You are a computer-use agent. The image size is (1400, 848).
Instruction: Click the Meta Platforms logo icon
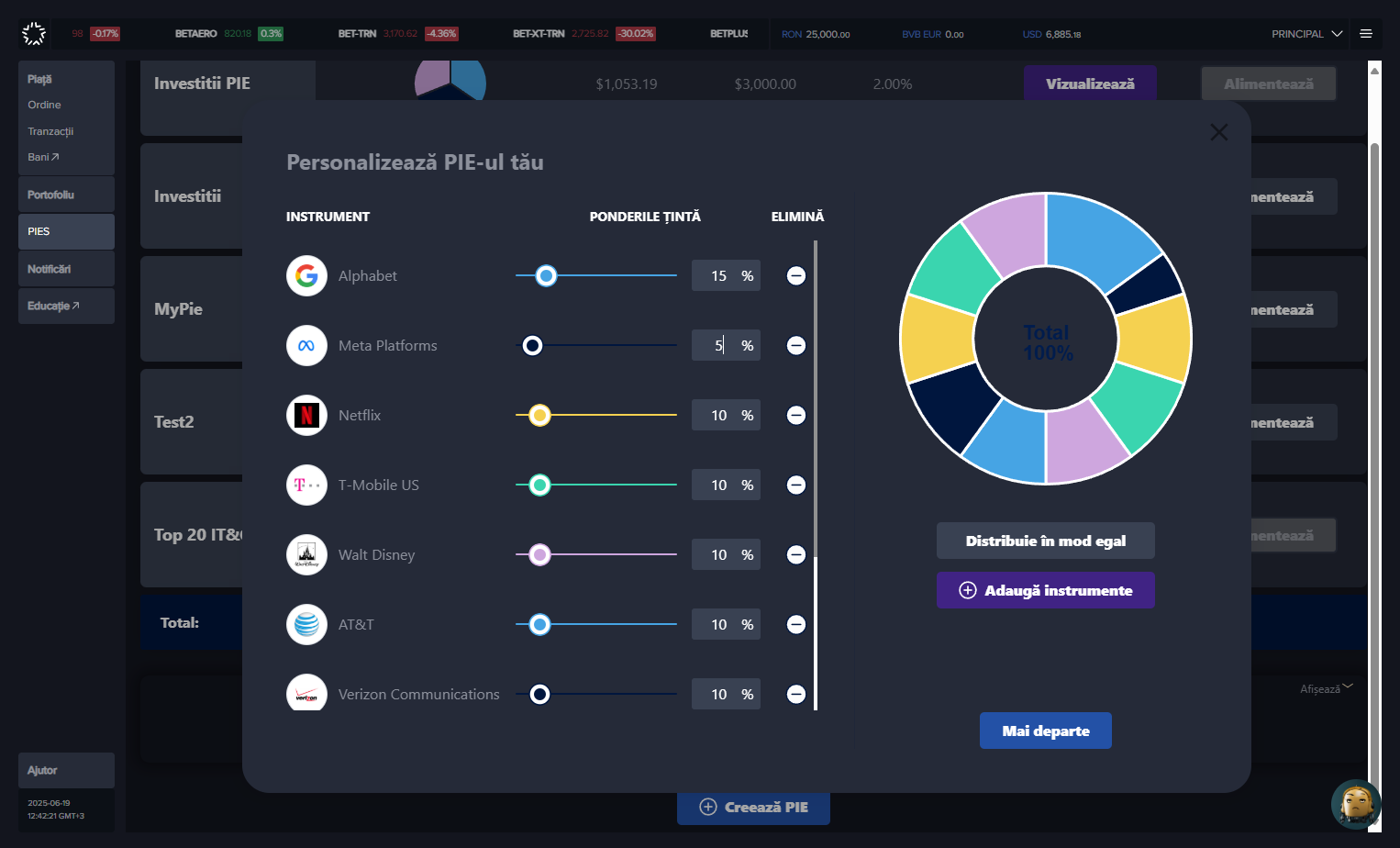tap(306, 345)
